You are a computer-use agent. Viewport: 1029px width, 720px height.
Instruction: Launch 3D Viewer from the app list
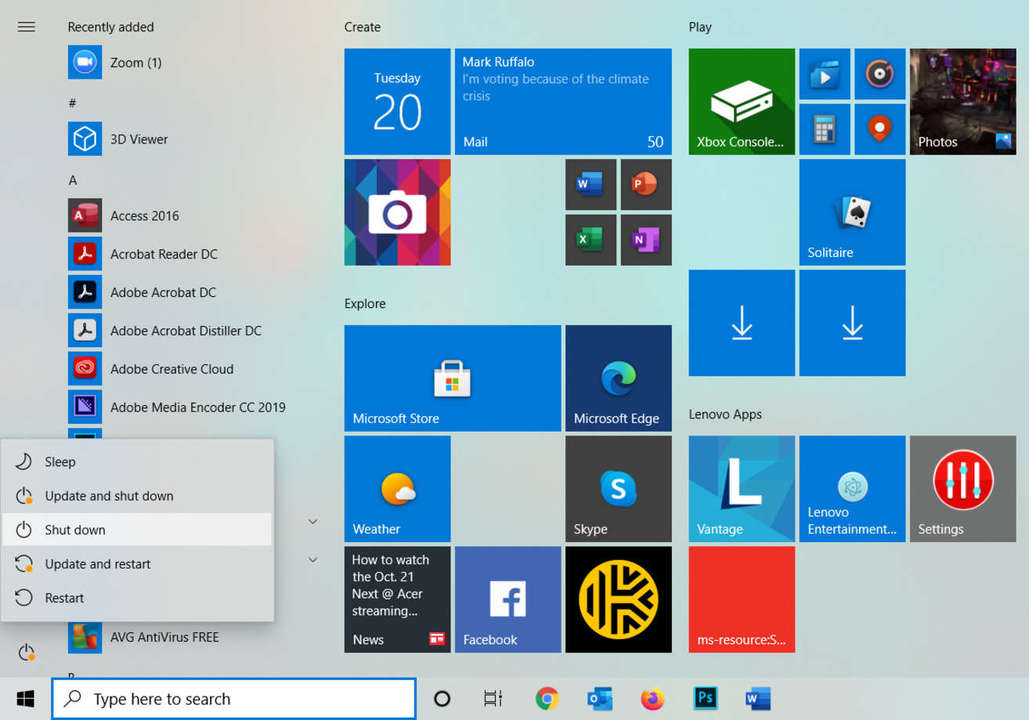[x=118, y=139]
